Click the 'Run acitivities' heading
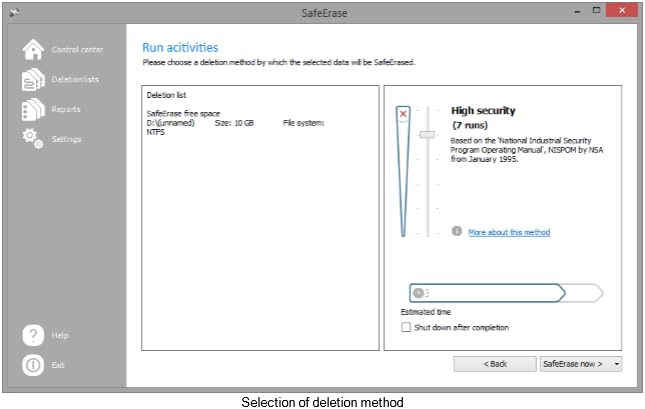The height and width of the screenshot is (409, 645). click(180, 48)
